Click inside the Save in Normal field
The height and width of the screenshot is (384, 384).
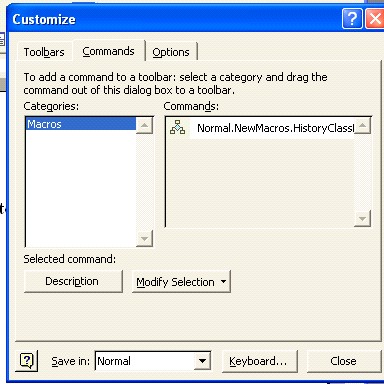coord(145,361)
